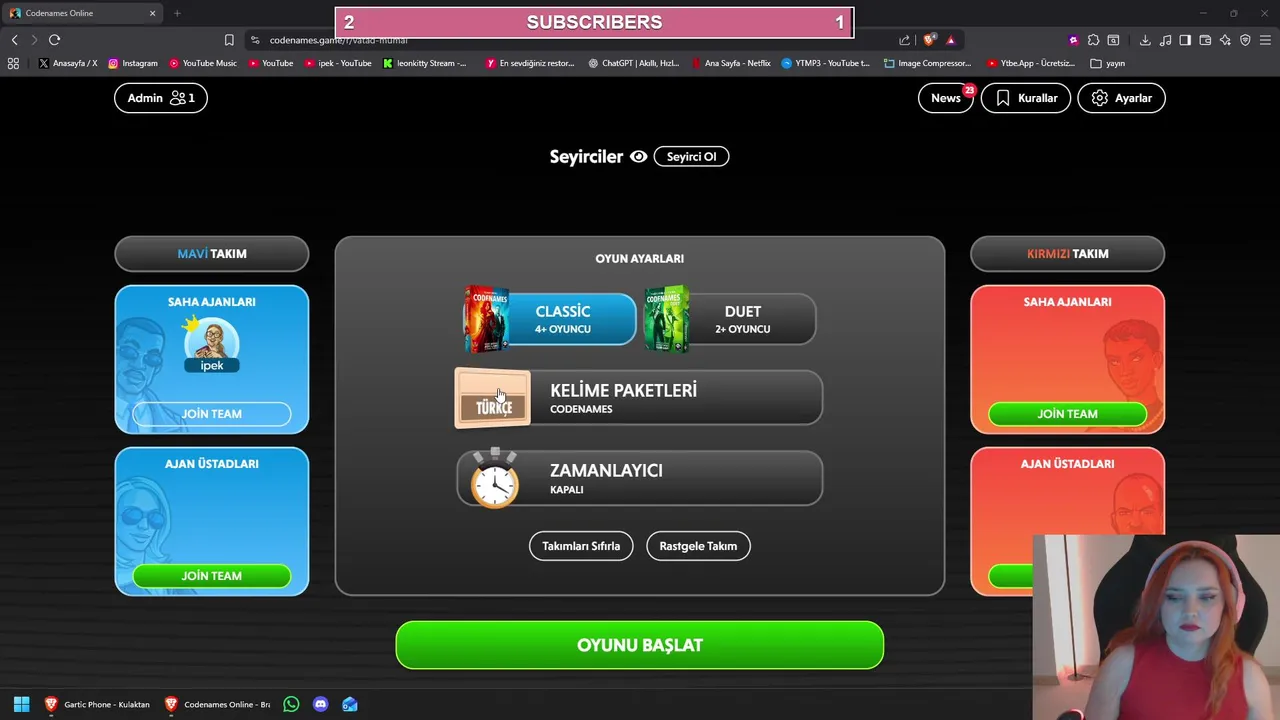Open the Kurallar rules button
This screenshot has width=1280, height=720.
1026,98
